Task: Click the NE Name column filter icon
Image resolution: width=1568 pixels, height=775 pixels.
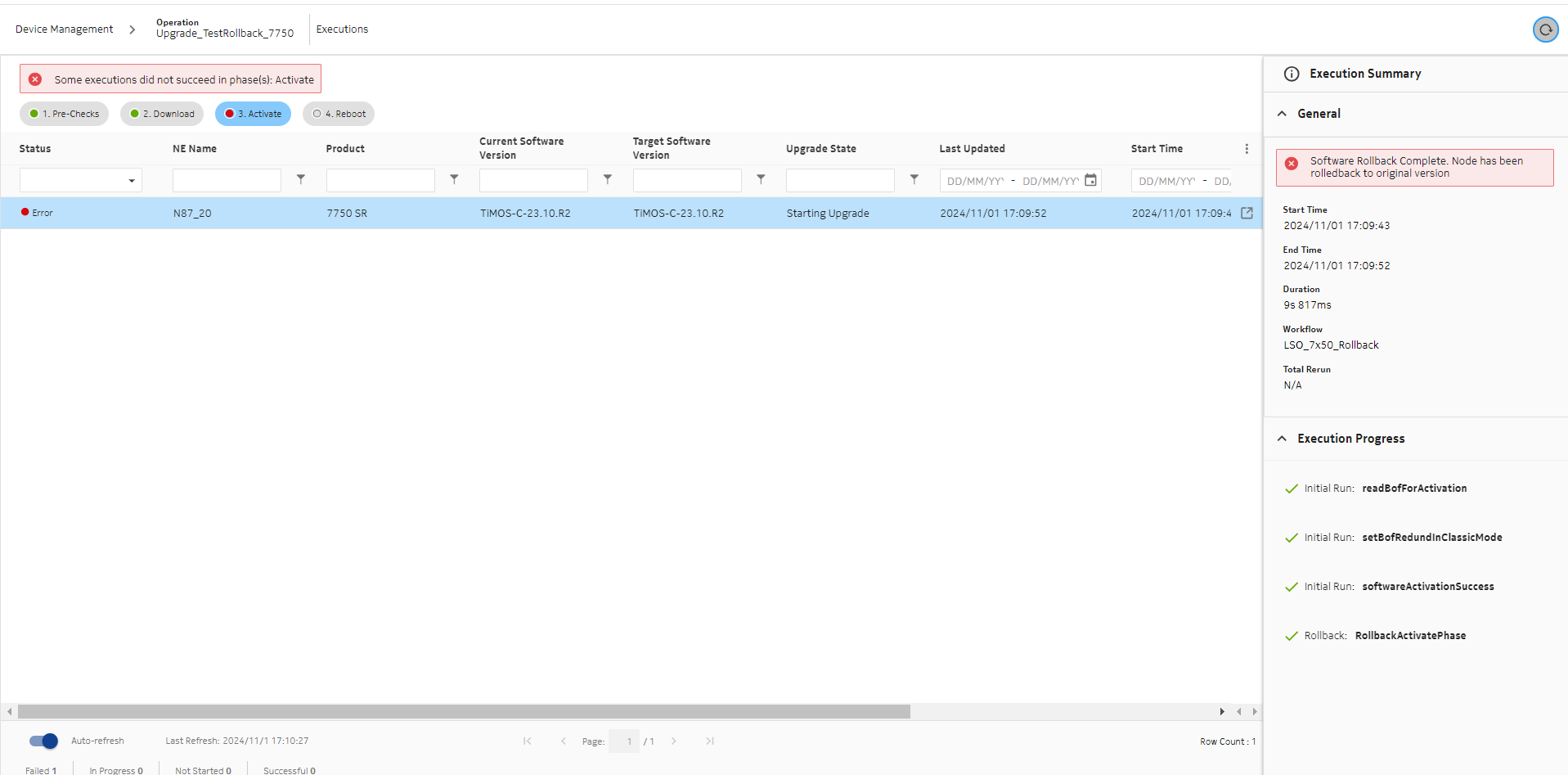Action: (x=301, y=179)
